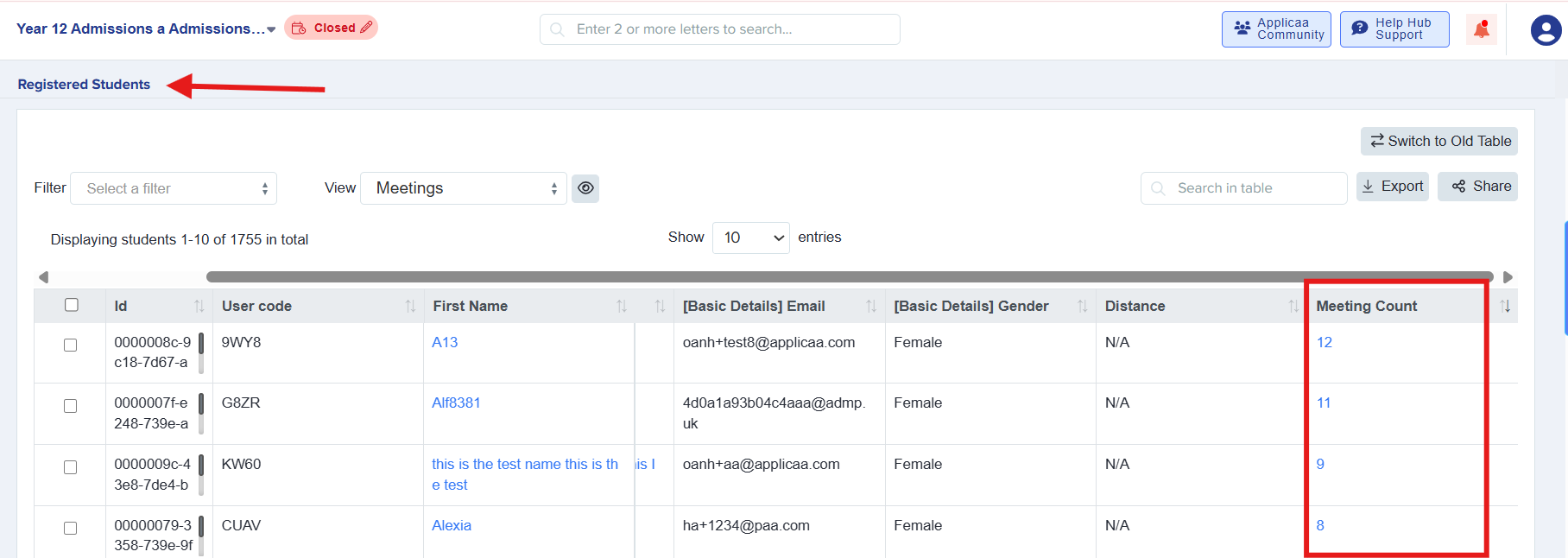Check the row for user code 9WY8
The width and height of the screenshot is (1568, 558).
click(71, 345)
